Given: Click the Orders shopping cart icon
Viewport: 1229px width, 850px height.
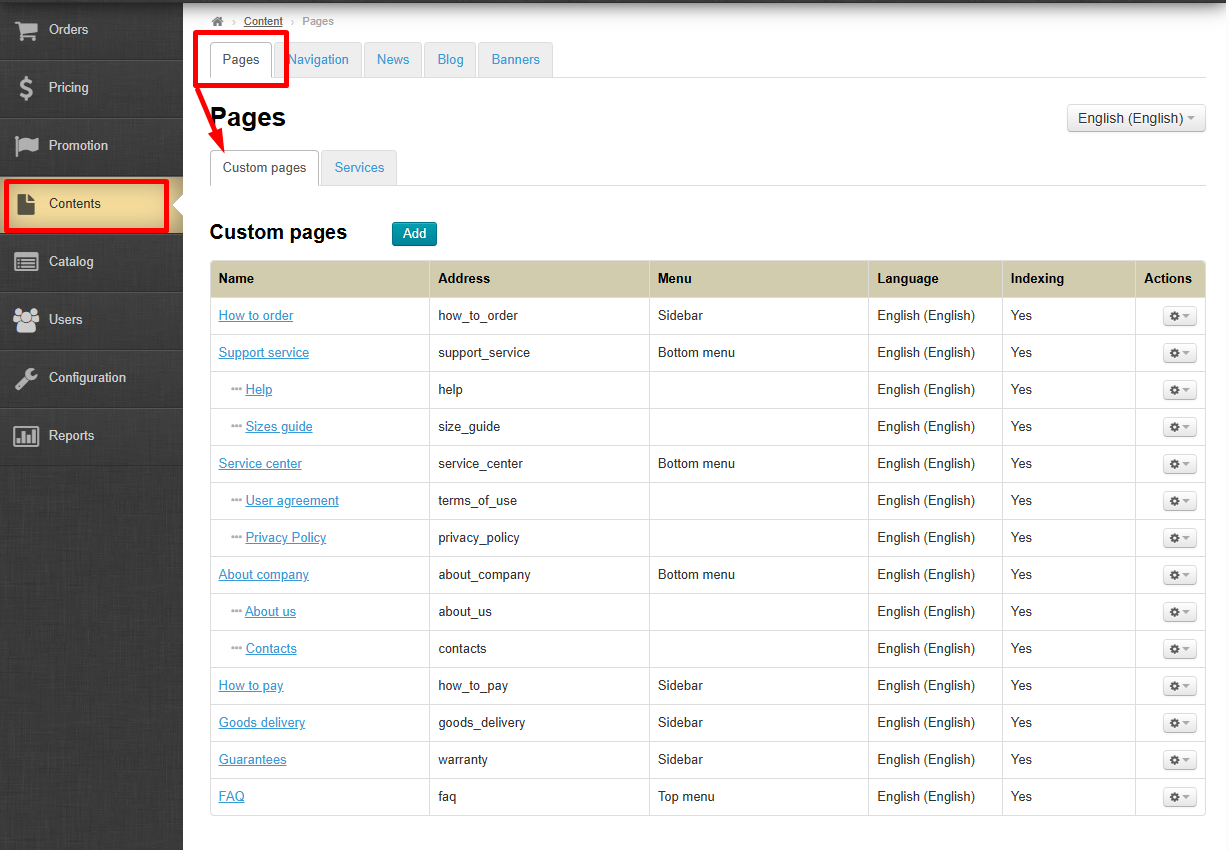Looking at the screenshot, I should tap(26, 30).
